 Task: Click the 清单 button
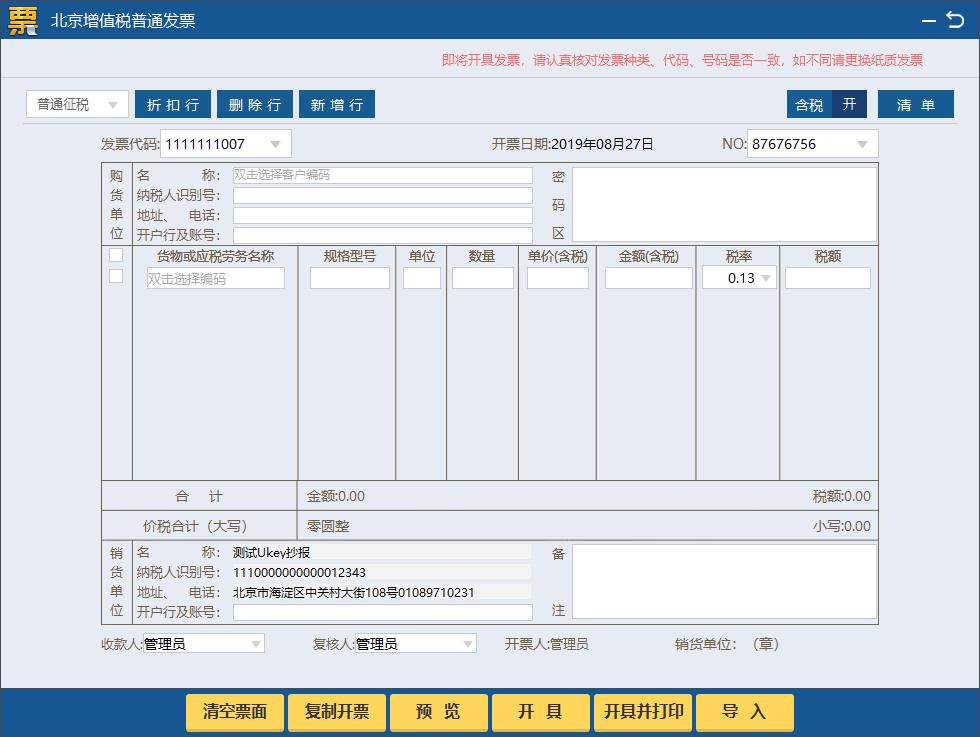point(915,104)
